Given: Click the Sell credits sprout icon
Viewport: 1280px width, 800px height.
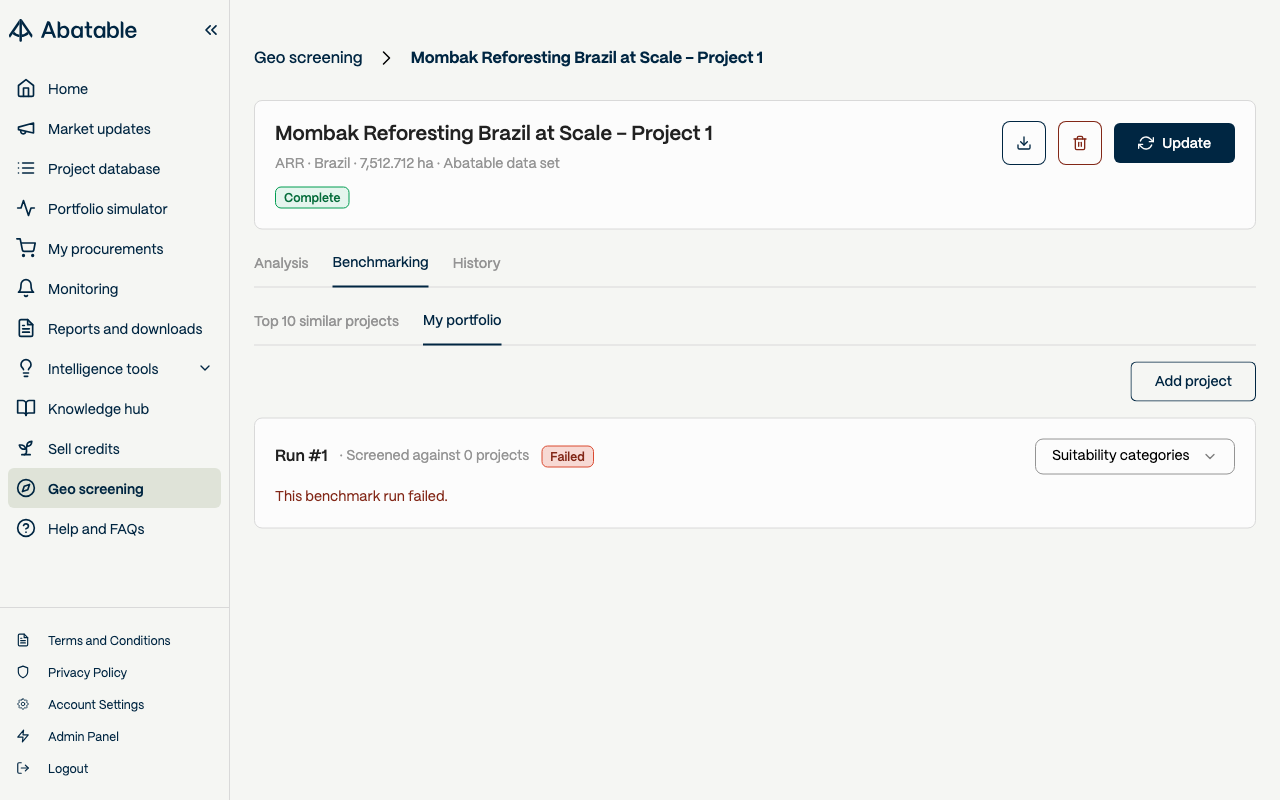Looking at the screenshot, I should [x=27, y=449].
